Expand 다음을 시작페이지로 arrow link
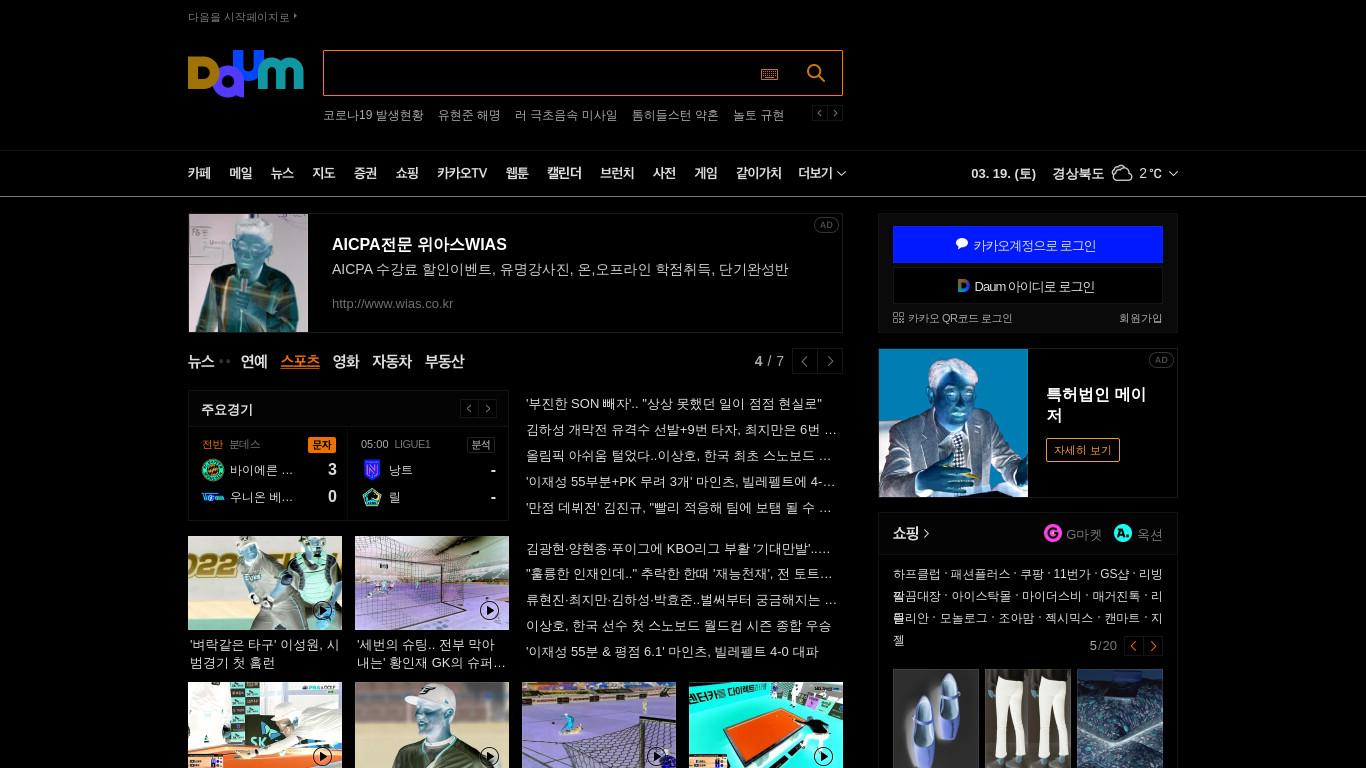 point(242,17)
